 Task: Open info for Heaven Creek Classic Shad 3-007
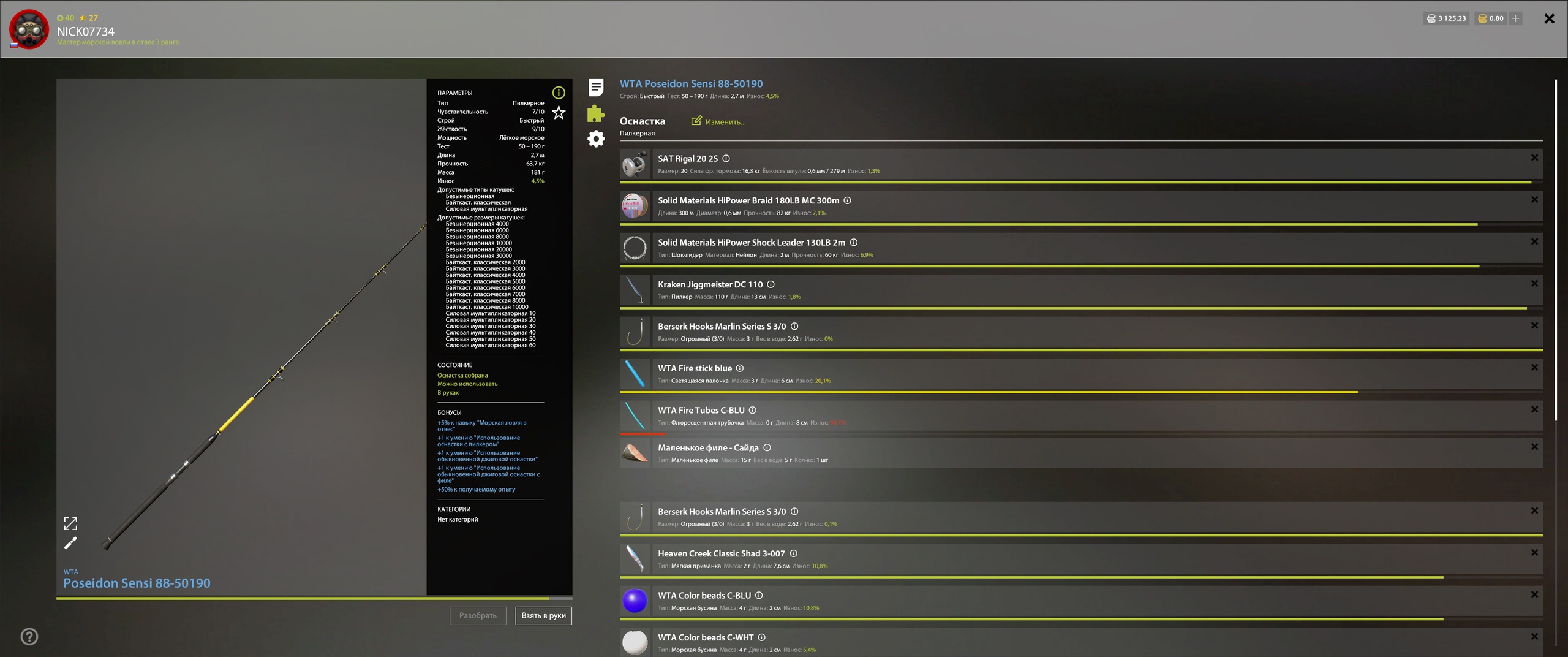(x=793, y=553)
